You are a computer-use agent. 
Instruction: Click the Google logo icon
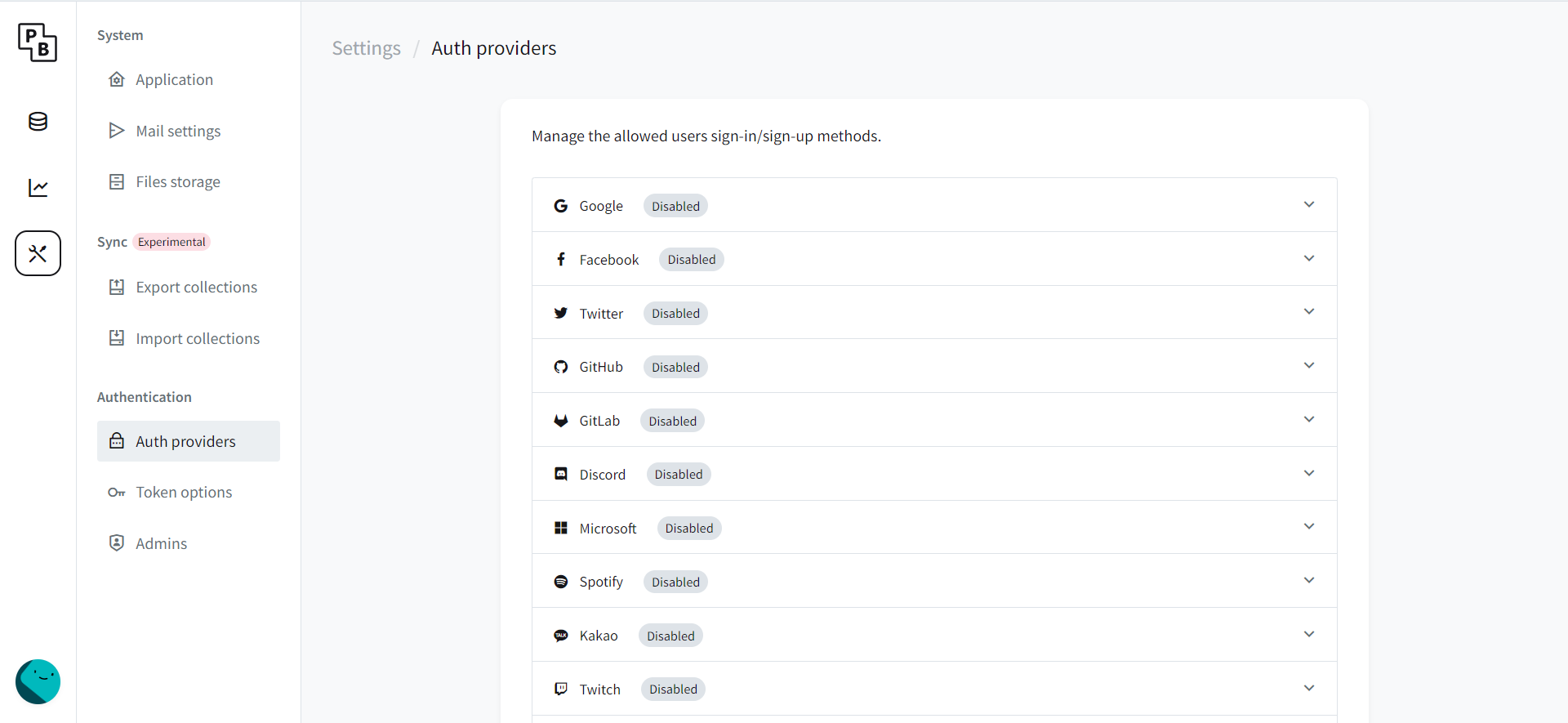(x=560, y=206)
